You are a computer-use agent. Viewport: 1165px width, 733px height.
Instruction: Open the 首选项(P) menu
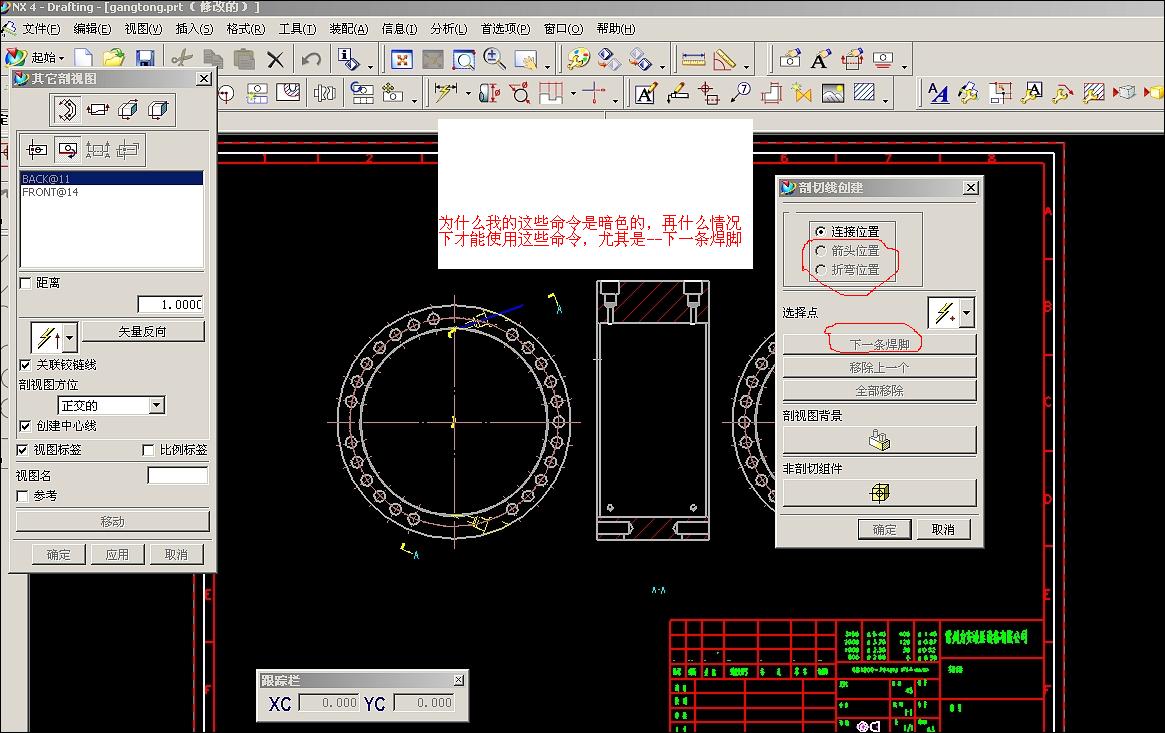(x=505, y=29)
